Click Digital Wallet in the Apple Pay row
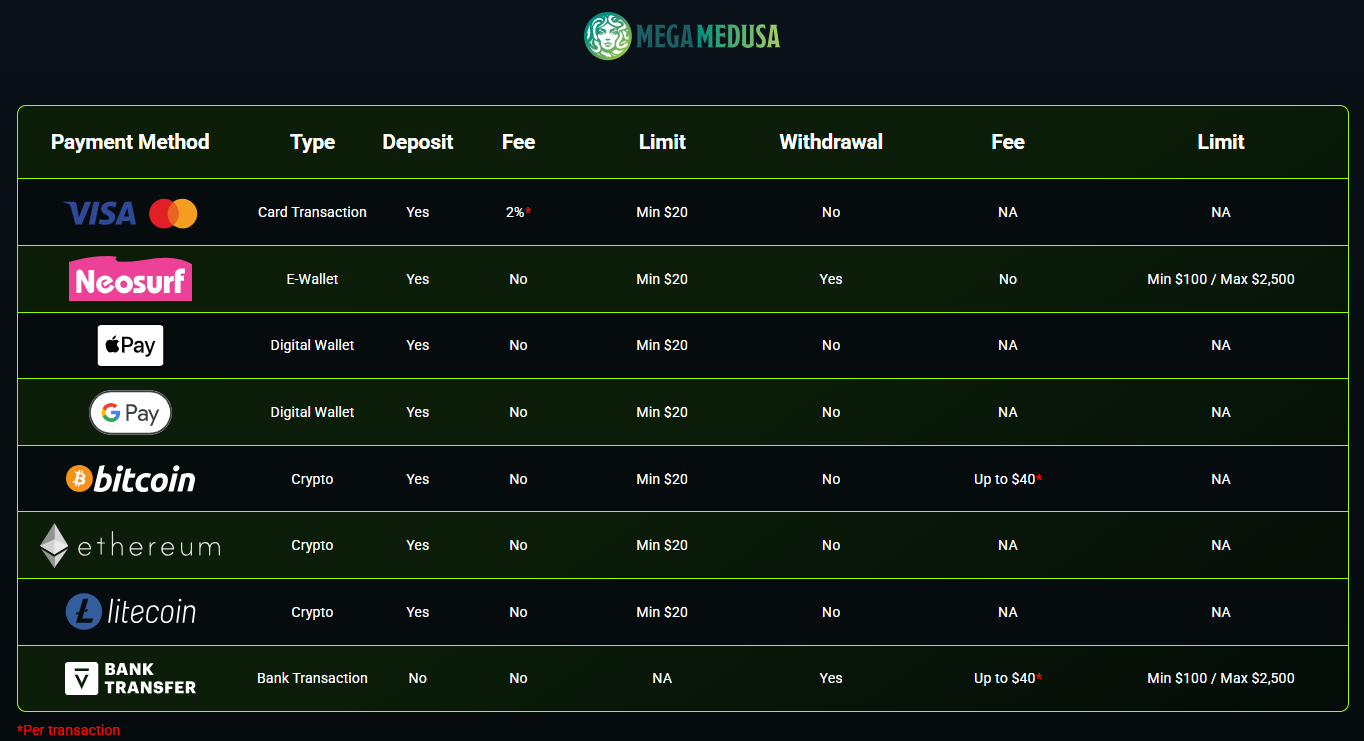The width and height of the screenshot is (1364, 741). point(312,345)
